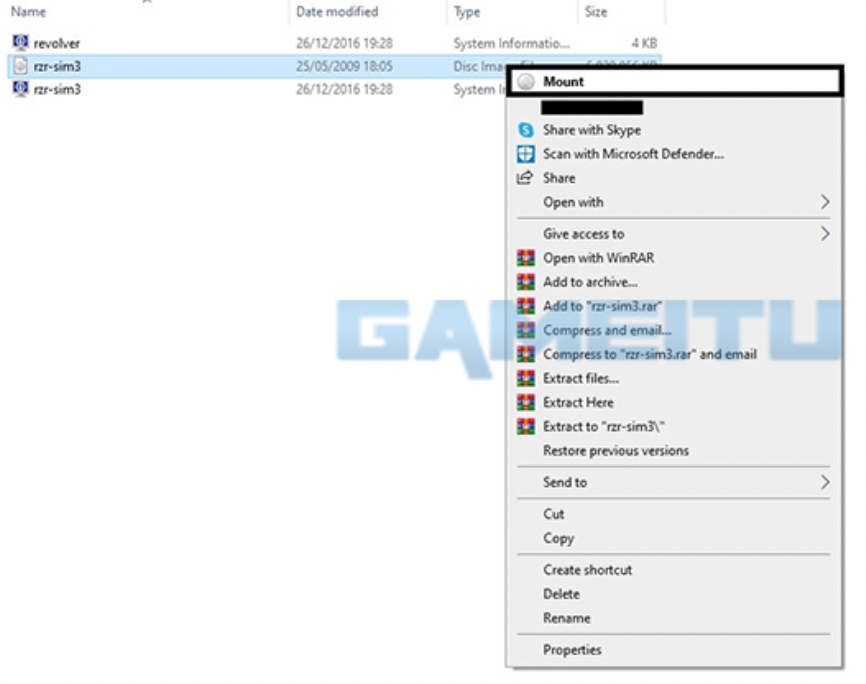The height and width of the screenshot is (684, 866).
Task: Click WinRAR icon beside Extract files...
Action: pos(526,378)
